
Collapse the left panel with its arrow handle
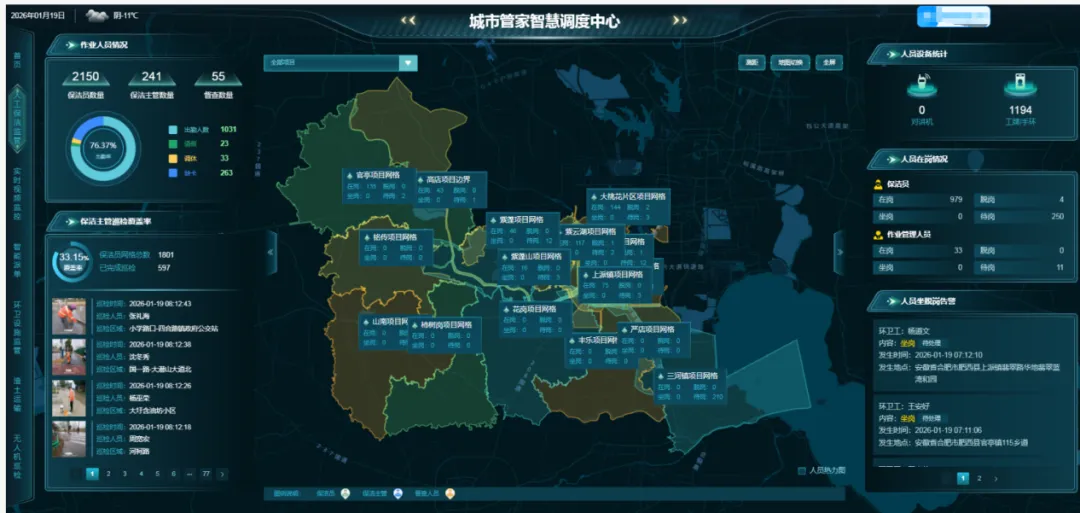pos(269,254)
